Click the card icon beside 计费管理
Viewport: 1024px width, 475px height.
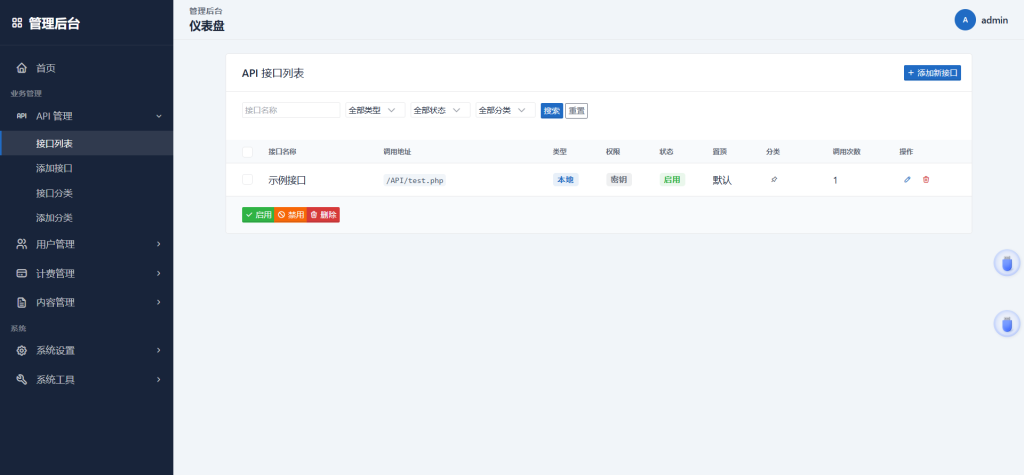[x=22, y=274]
